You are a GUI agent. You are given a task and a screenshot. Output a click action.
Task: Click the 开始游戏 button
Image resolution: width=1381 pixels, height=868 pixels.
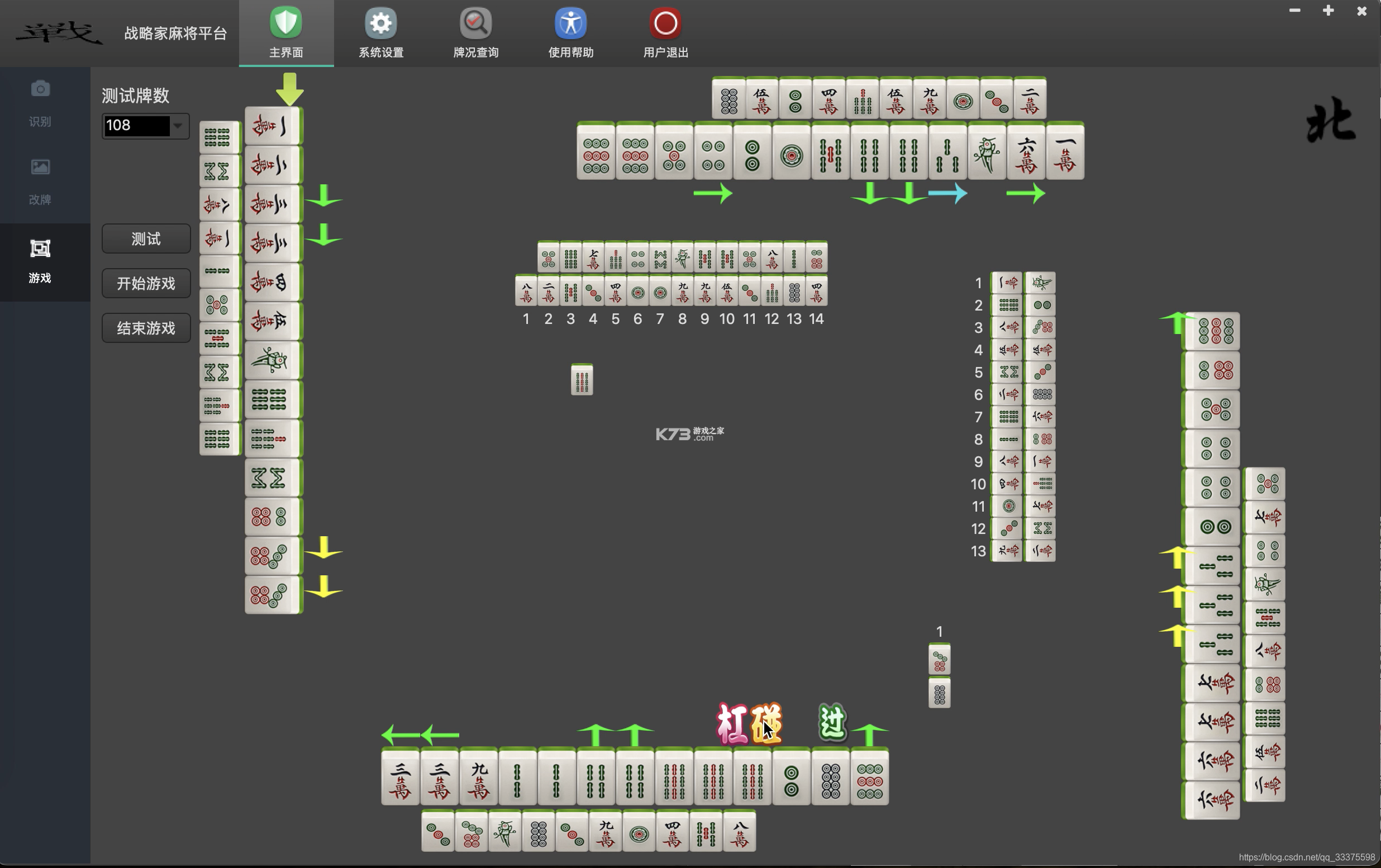pyautogui.click(x=146, y=283)
